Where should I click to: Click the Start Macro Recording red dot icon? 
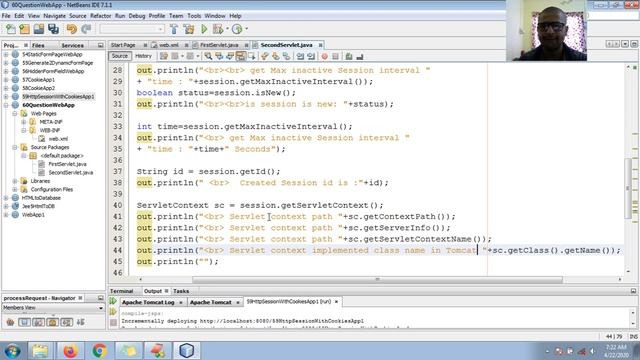pos(324,56)
